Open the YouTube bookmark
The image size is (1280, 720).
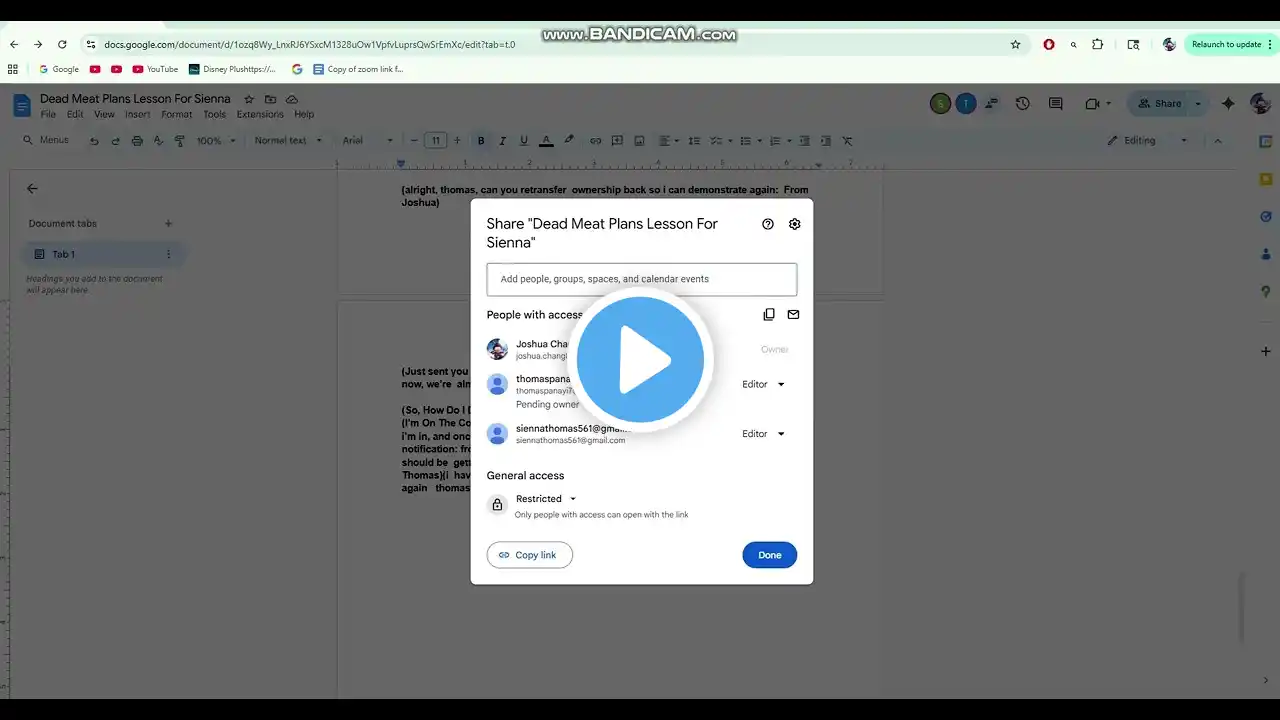coord(154,69)
